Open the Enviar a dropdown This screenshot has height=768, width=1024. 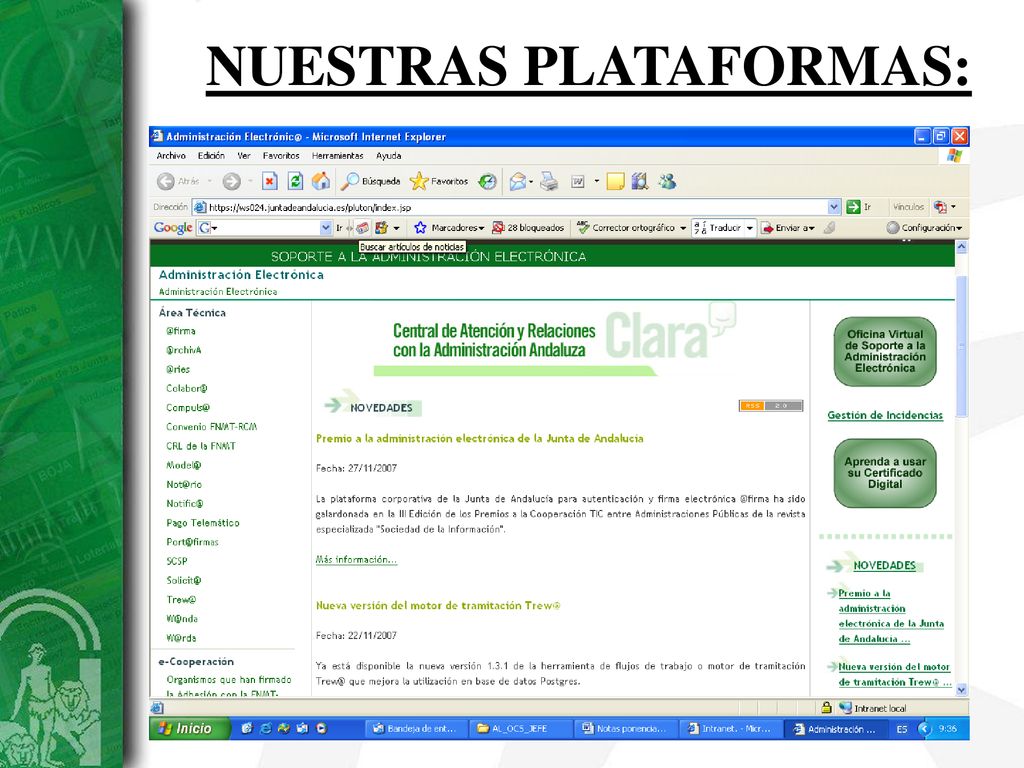tap(788, 227)
